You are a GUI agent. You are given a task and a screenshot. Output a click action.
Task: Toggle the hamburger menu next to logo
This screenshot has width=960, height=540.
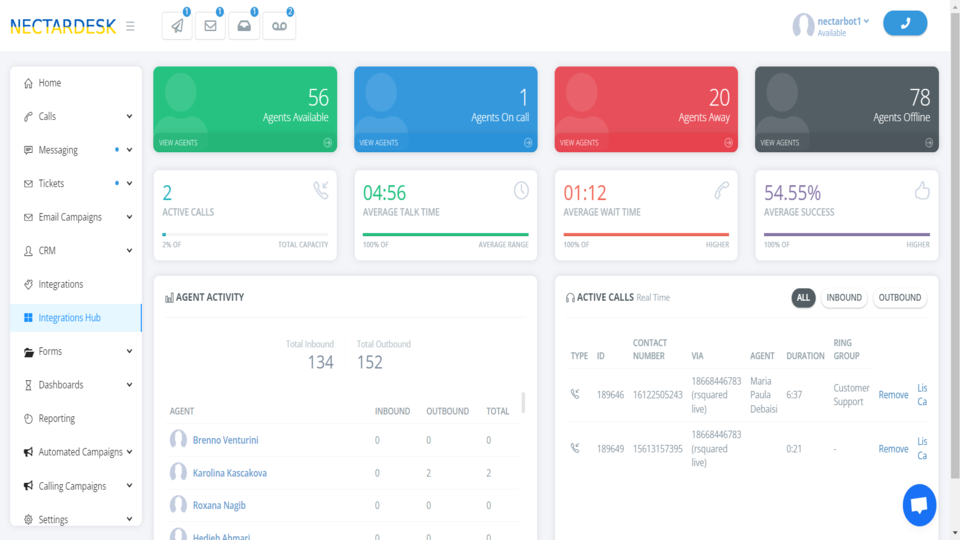point(130,26)
